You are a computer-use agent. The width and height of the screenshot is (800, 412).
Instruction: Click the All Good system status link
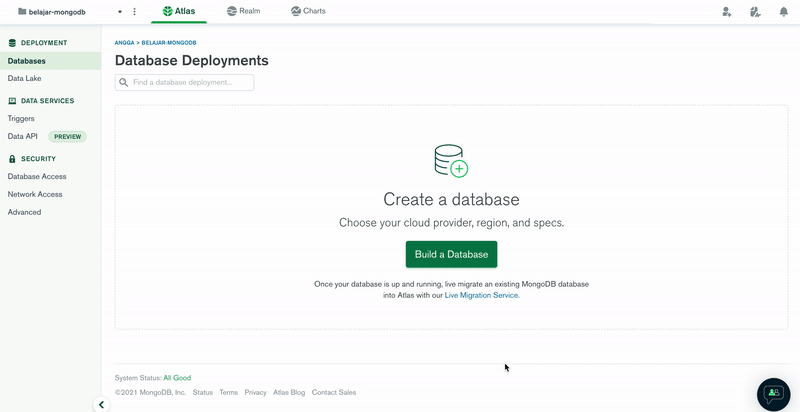[x=177, y=378]
